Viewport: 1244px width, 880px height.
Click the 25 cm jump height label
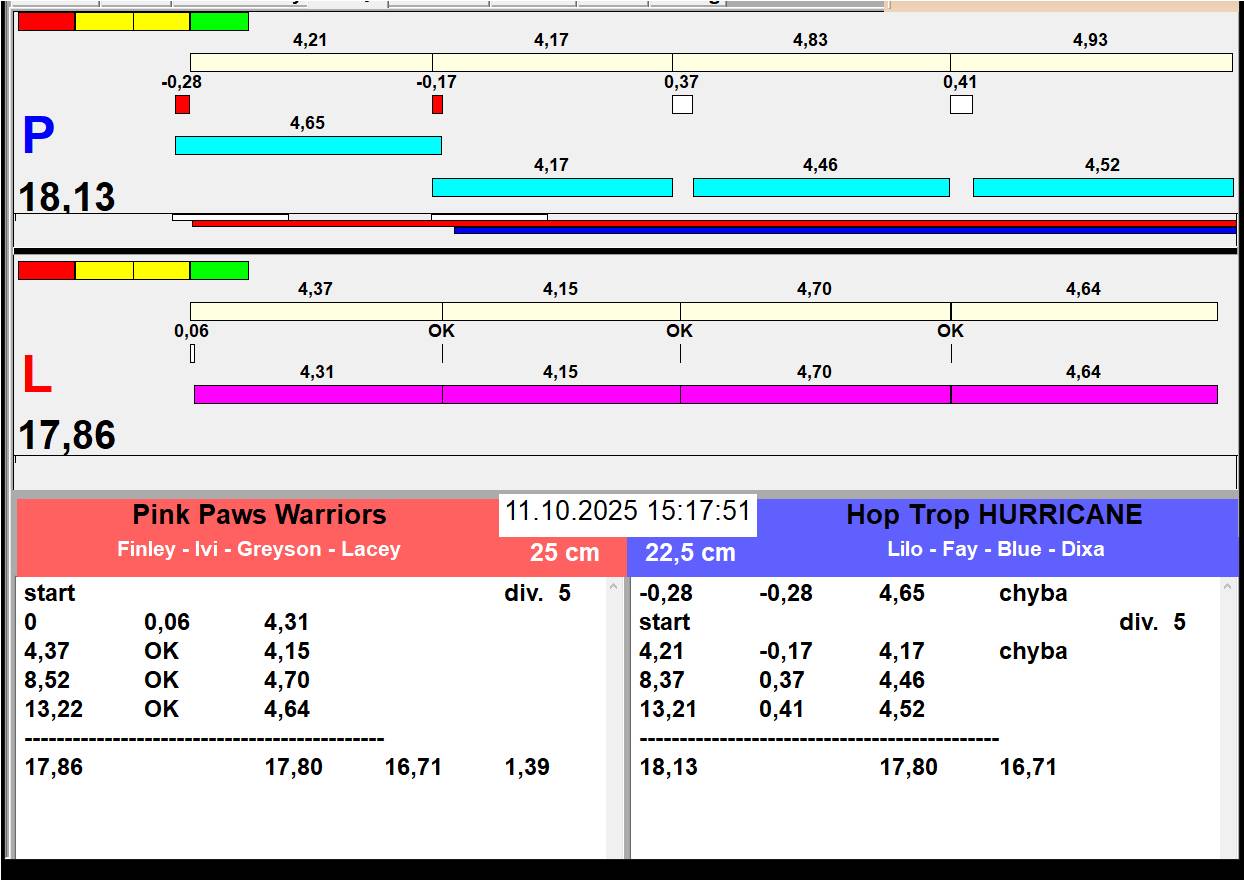[x=564, y=552]
